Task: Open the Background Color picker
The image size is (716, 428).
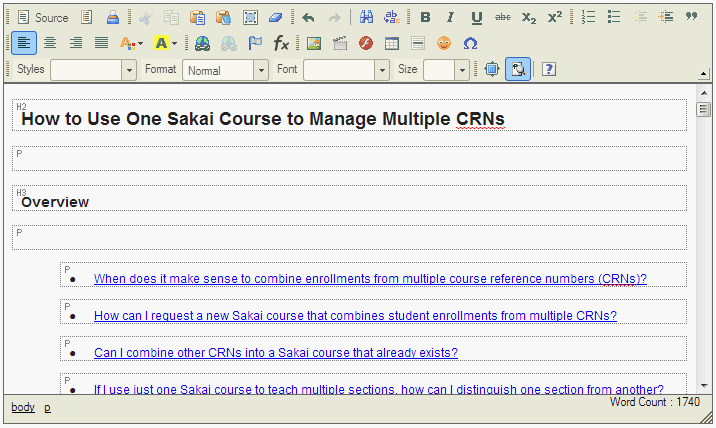Action: (165, 44)
